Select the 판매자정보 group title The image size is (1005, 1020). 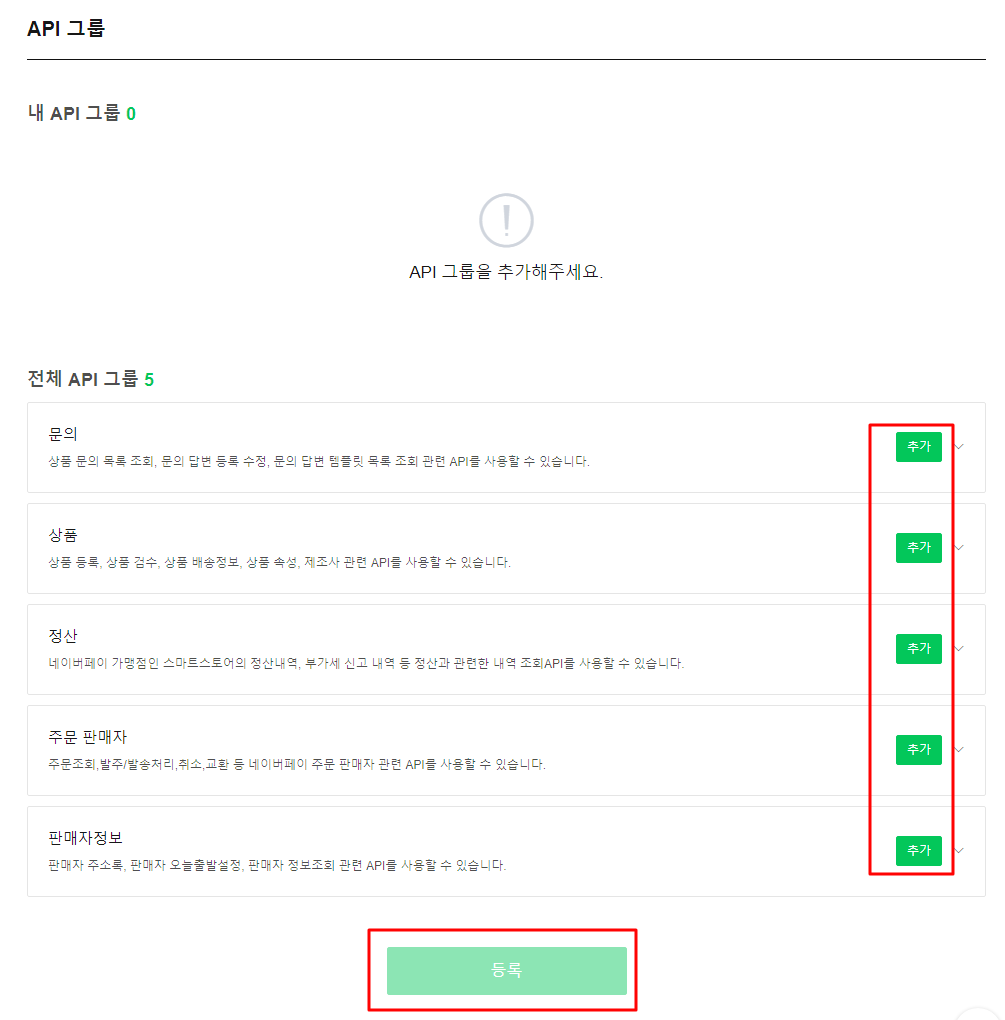(x=85, y=838)
